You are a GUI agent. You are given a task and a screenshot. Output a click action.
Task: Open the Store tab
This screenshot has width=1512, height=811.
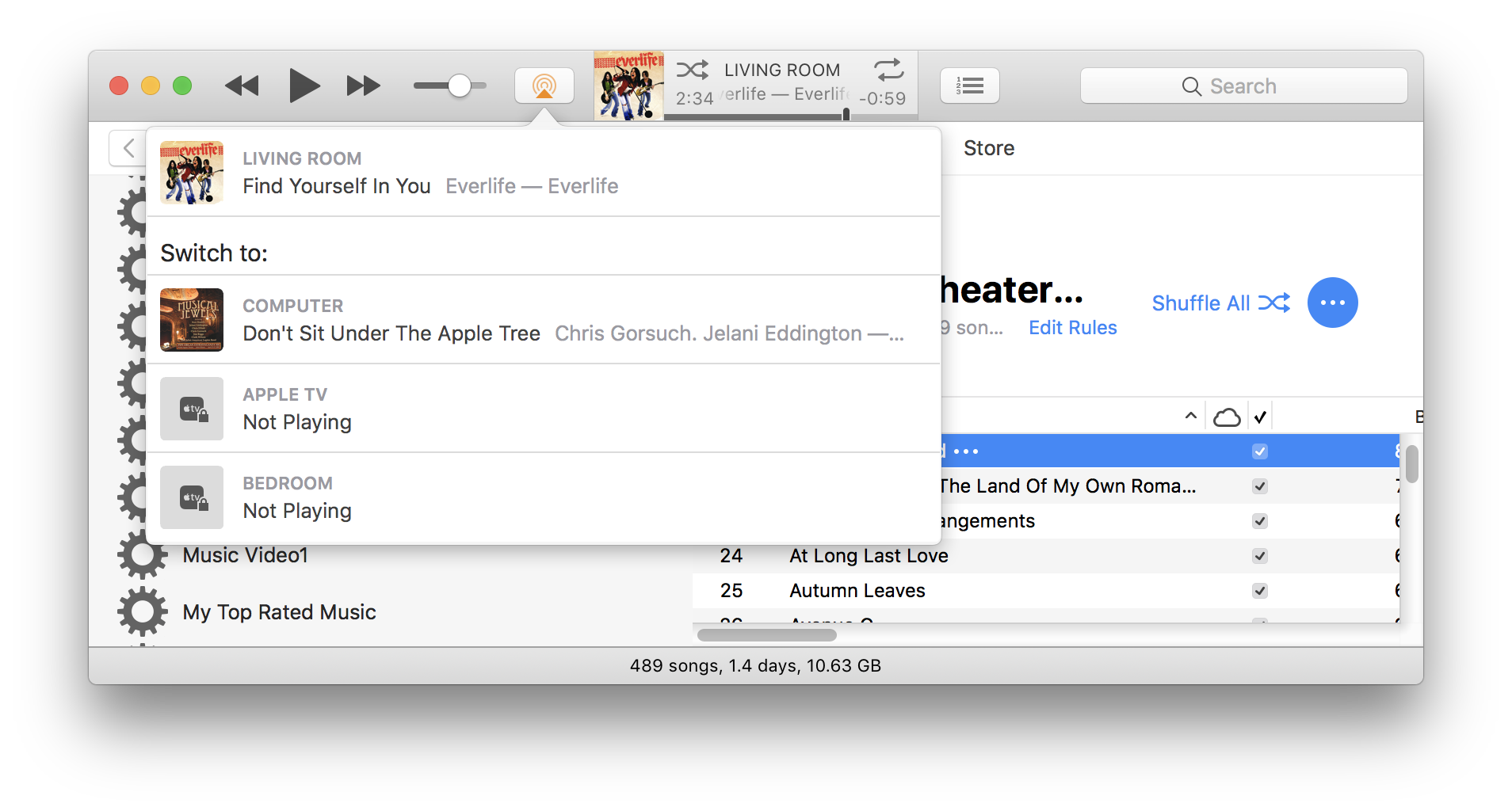(x=989, y=148)
